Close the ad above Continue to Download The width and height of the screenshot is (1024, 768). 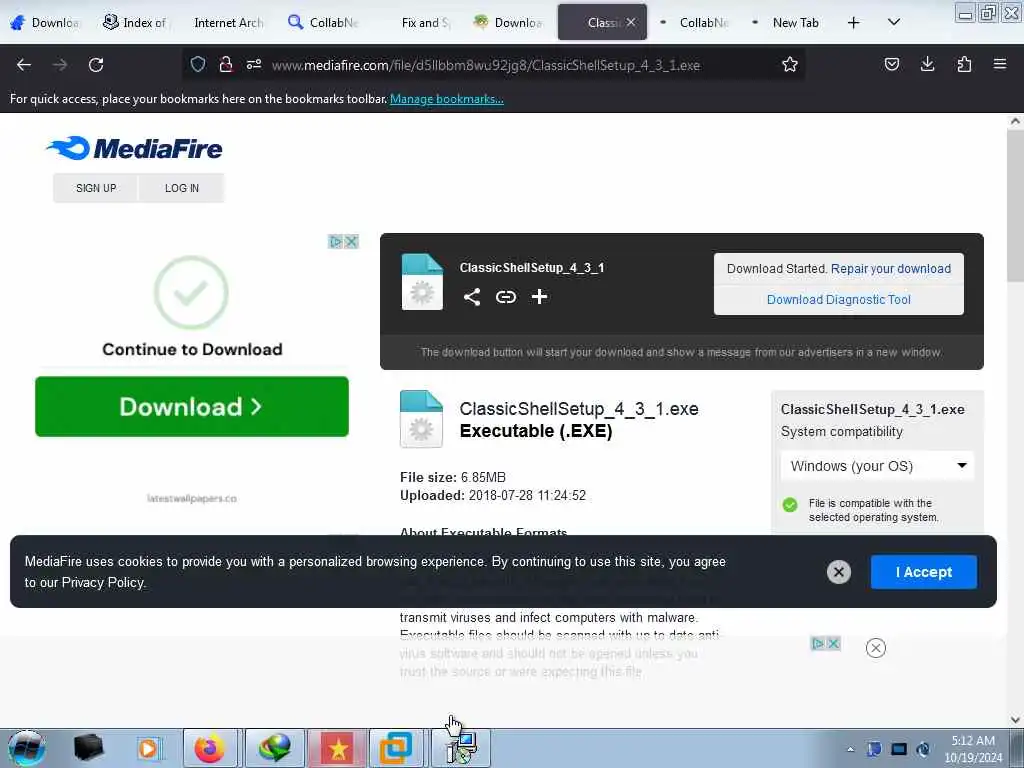(351, 242)
